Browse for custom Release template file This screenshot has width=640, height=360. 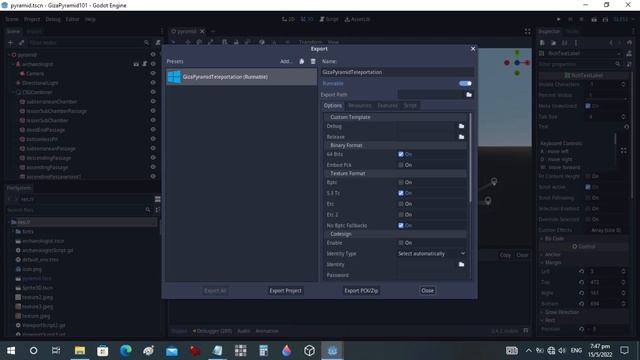461,137
